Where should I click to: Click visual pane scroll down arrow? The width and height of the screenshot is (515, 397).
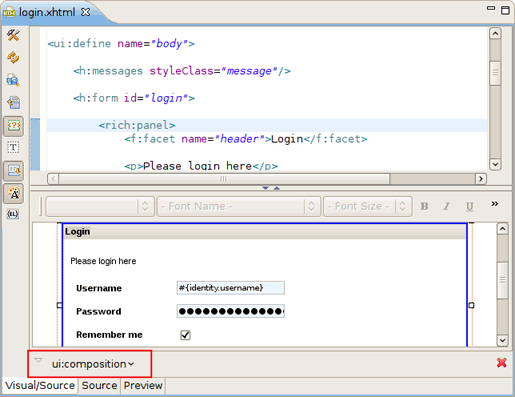coord(503,340)
